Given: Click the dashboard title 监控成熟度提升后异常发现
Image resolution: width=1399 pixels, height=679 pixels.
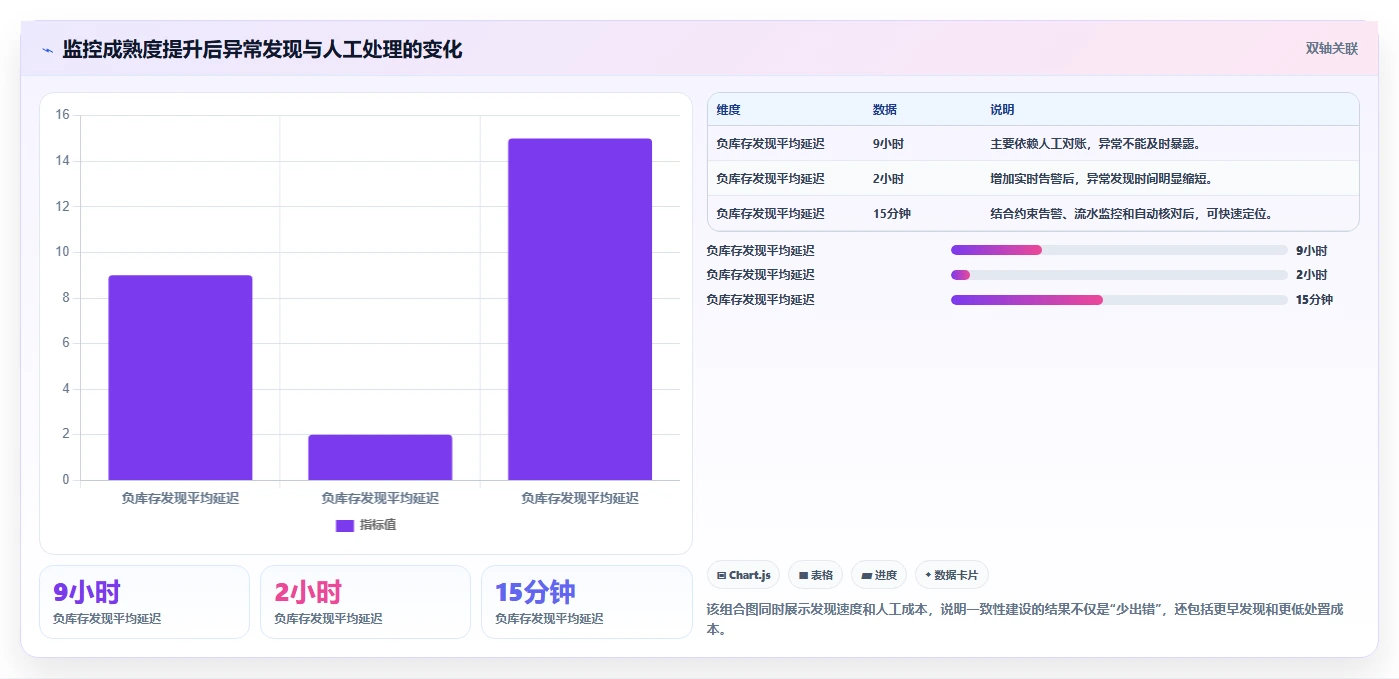Looking at the screenshot, I should 262,49.
